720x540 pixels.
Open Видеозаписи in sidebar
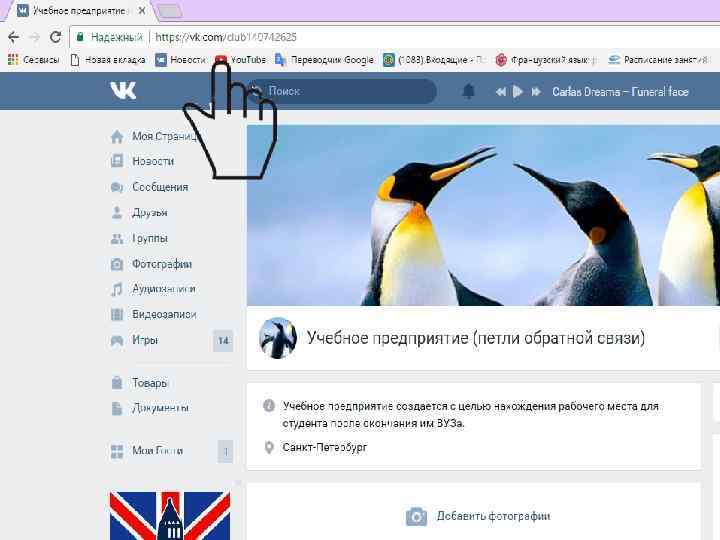tap(164, 315)
